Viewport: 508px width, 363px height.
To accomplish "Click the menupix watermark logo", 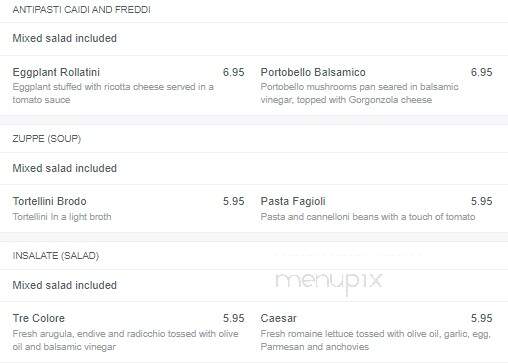I will coord(329,281).
